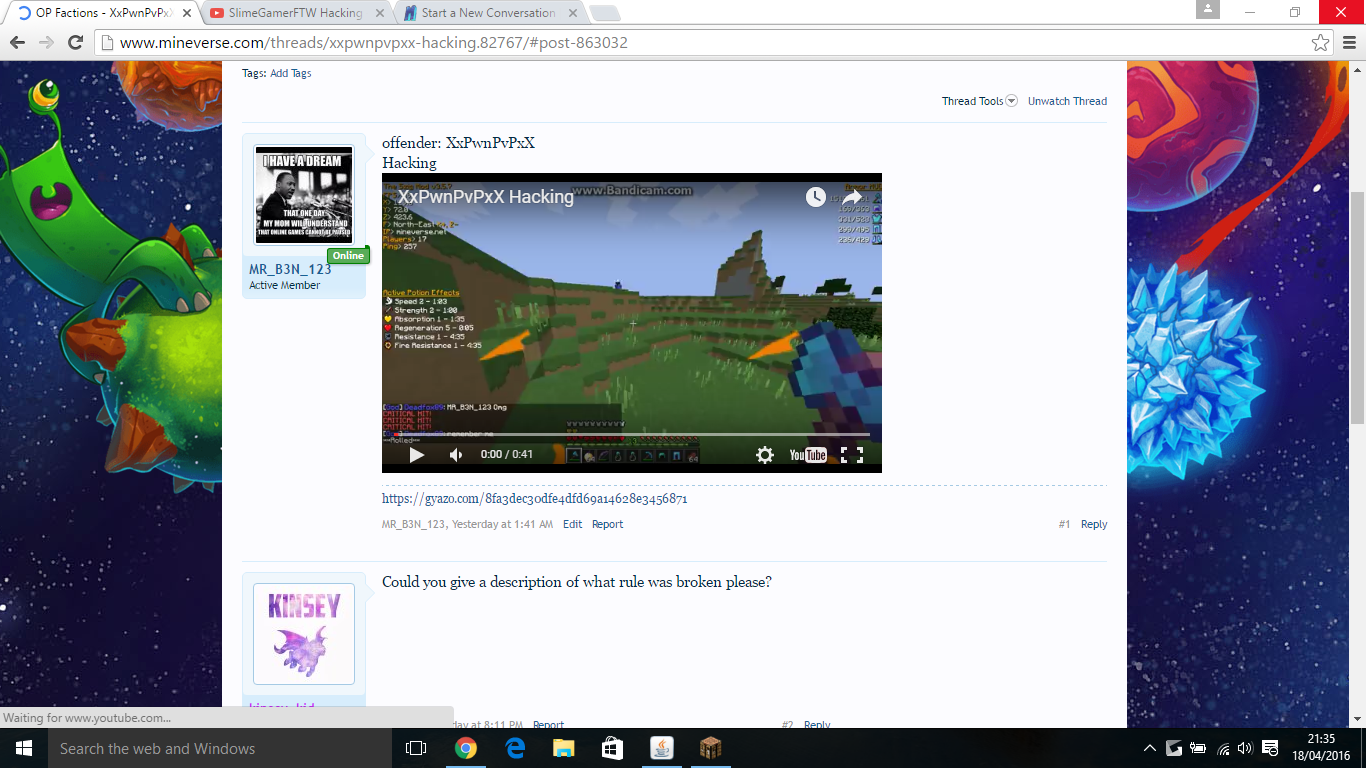Mute the YouTube video volume
Screen dimensions: 1366x768
click(456, 455)
